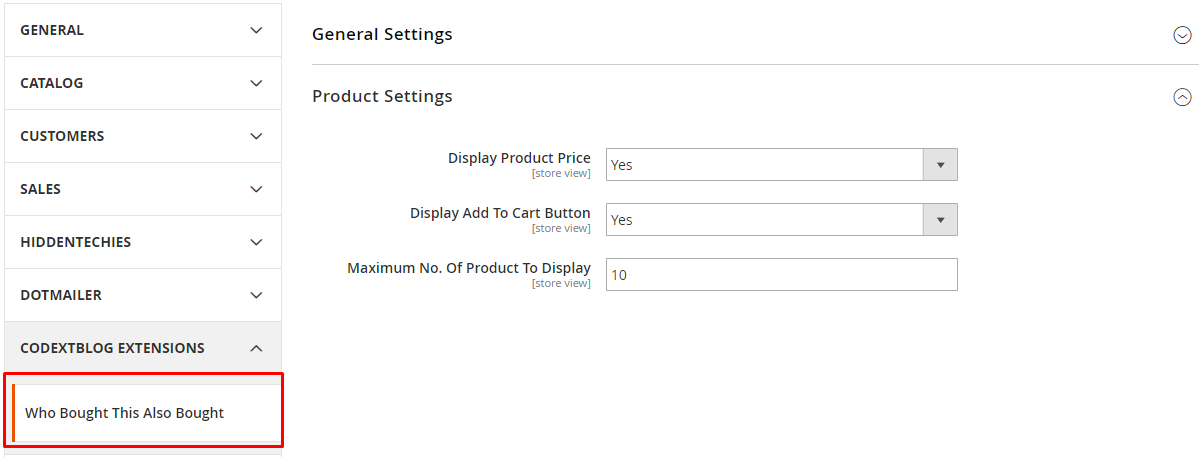Open the CATALOG configuration tab
This screenshot has width=1199, height=457.
click(x=52, y=83)
